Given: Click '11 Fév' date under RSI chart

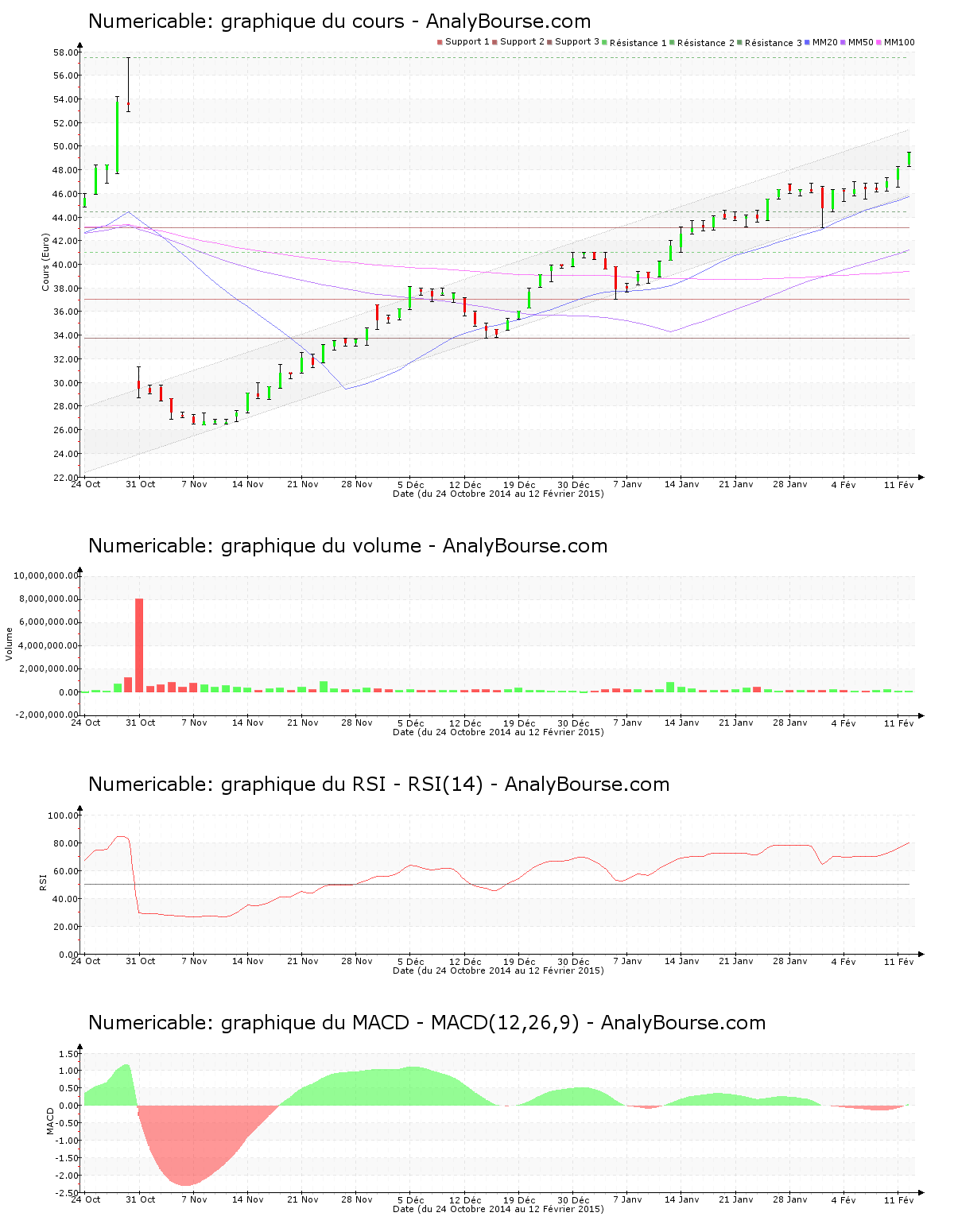Looking at the screenshot, I should (899, 962).
